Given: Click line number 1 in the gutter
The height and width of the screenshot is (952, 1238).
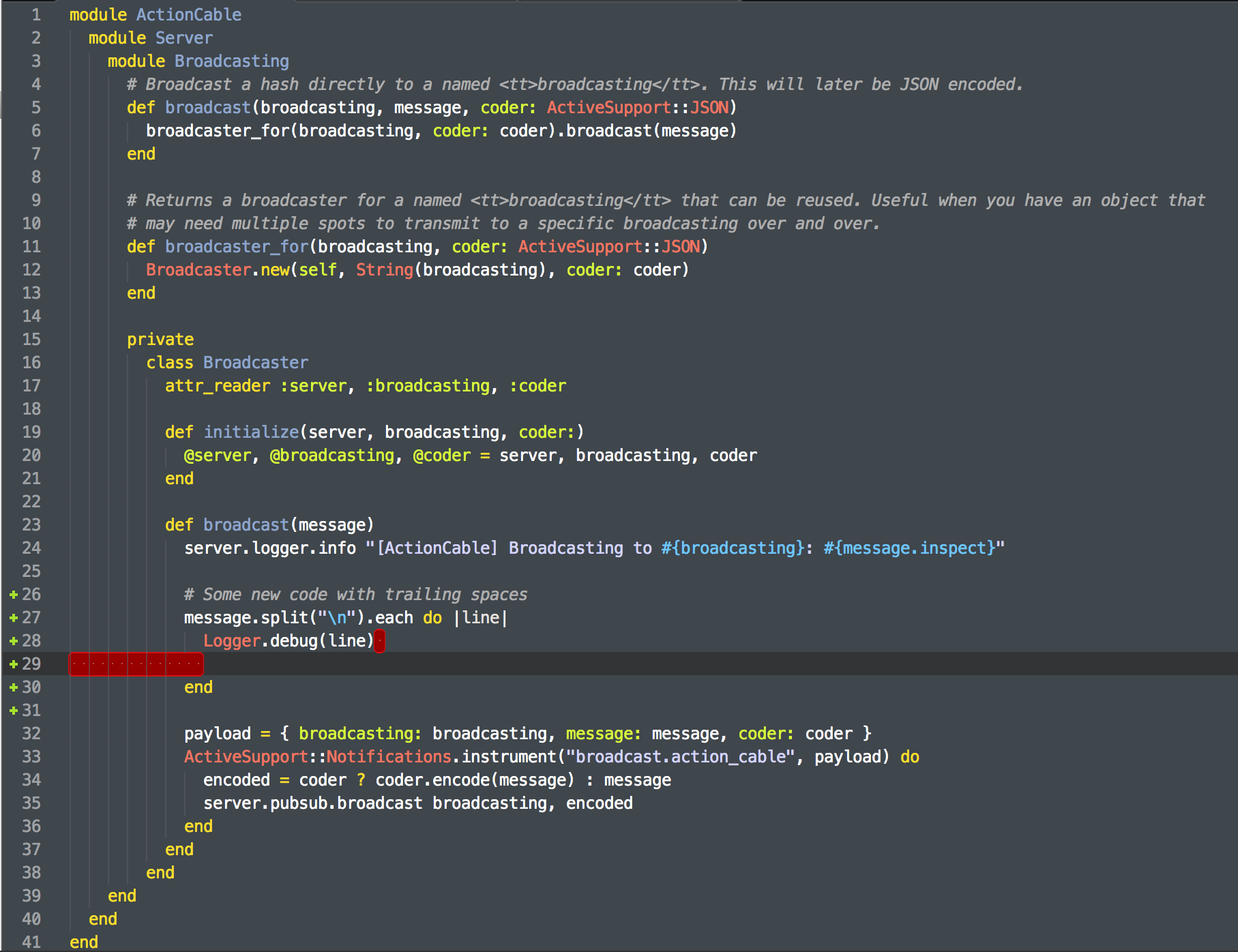Looking at the screenshot, I should coord(36,15).
